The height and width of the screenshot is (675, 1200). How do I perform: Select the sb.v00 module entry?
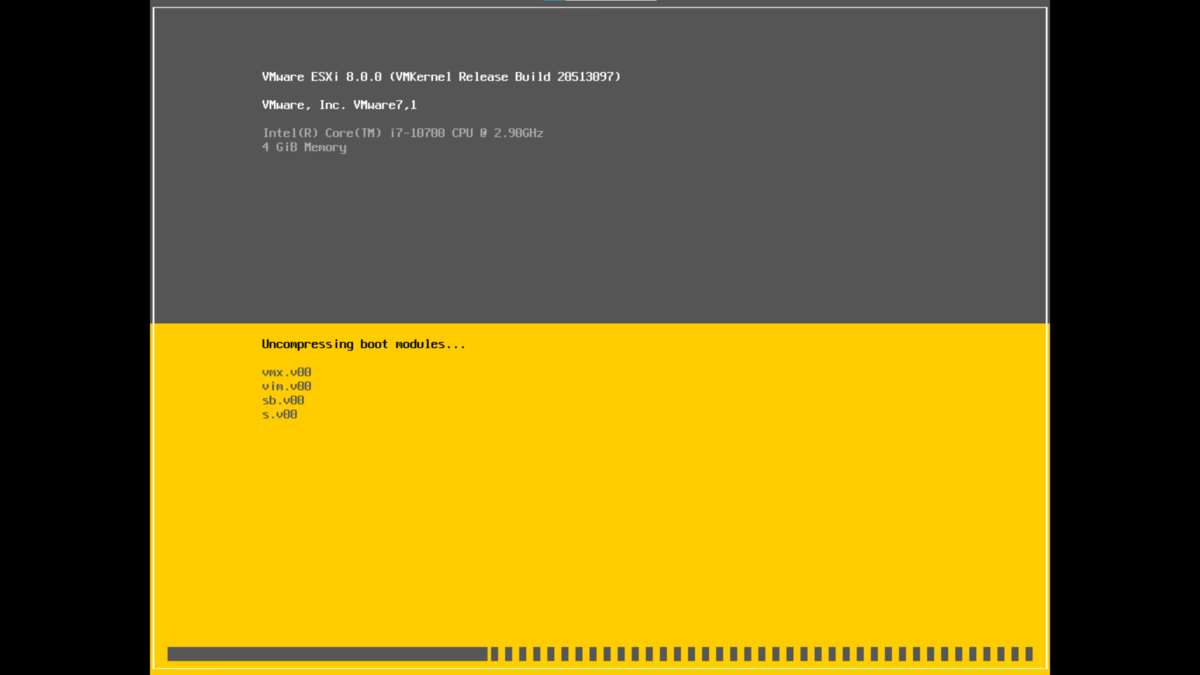(283, 400)
